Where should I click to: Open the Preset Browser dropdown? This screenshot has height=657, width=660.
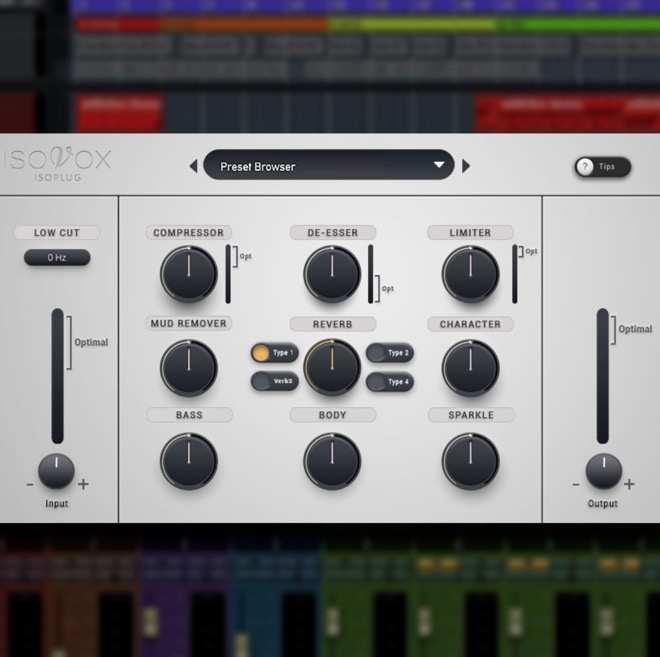click(x=328, y=166)
